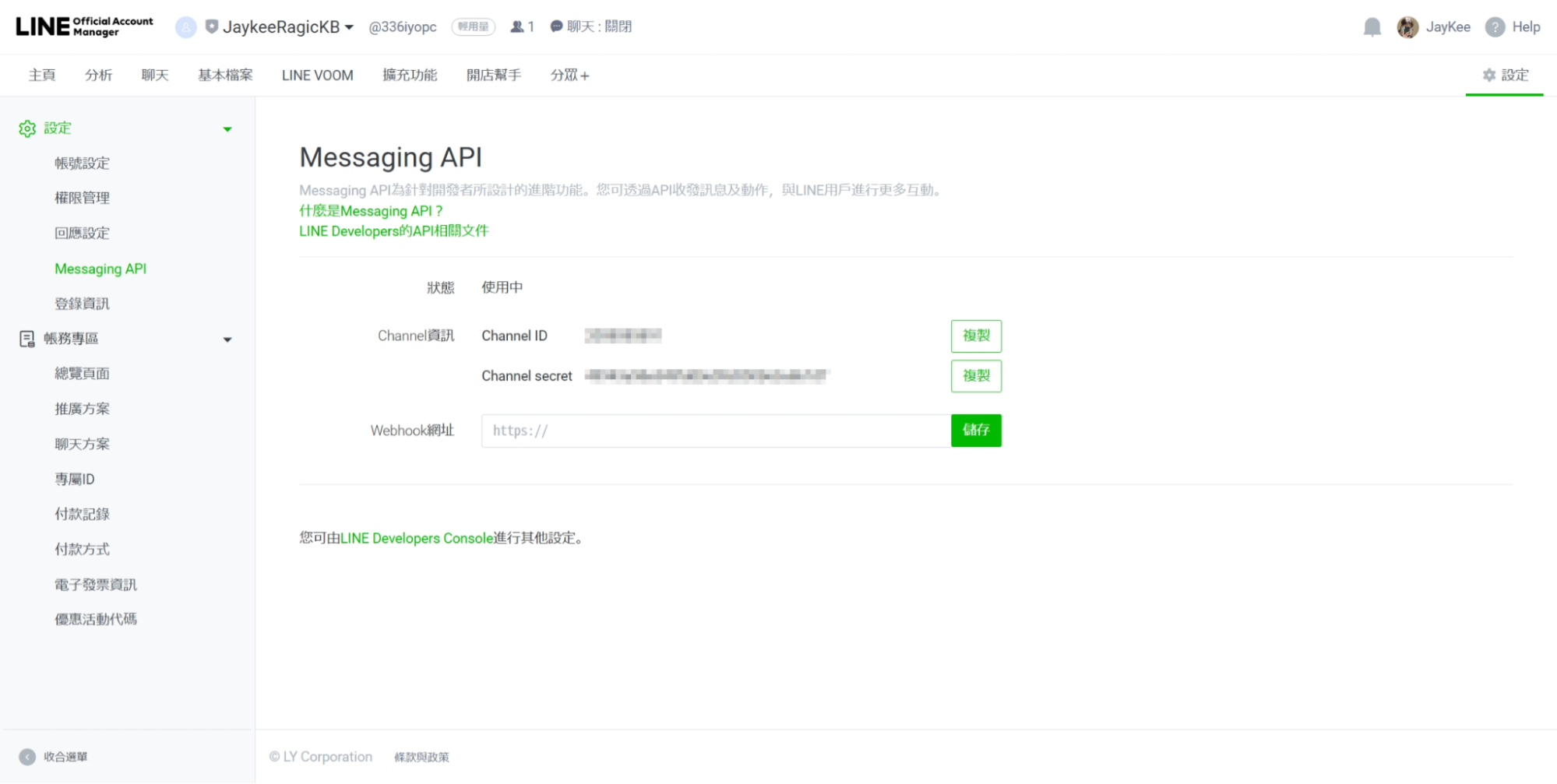This screenshot has width=1557, height=784.
Task: Click the 使用中 status text
Action: 502,287
